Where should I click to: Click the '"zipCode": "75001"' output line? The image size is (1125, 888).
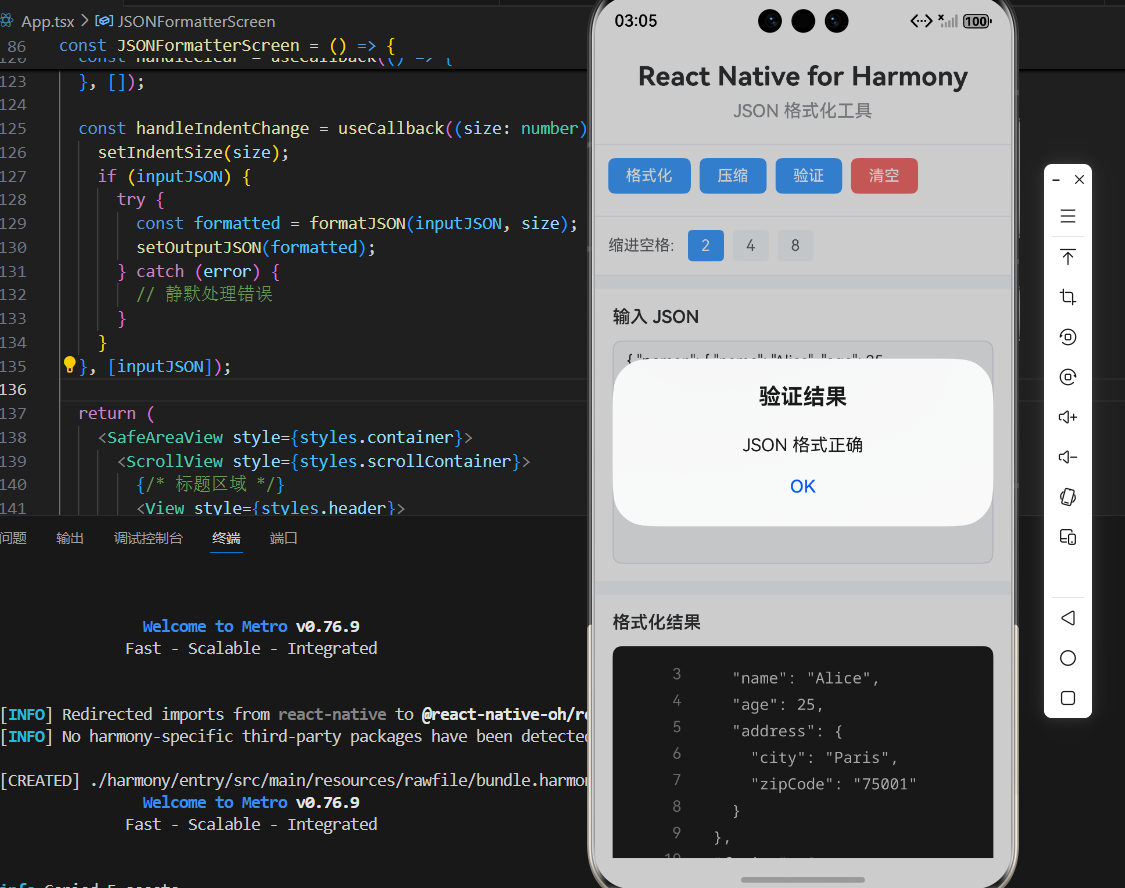[x=833, y=784]
